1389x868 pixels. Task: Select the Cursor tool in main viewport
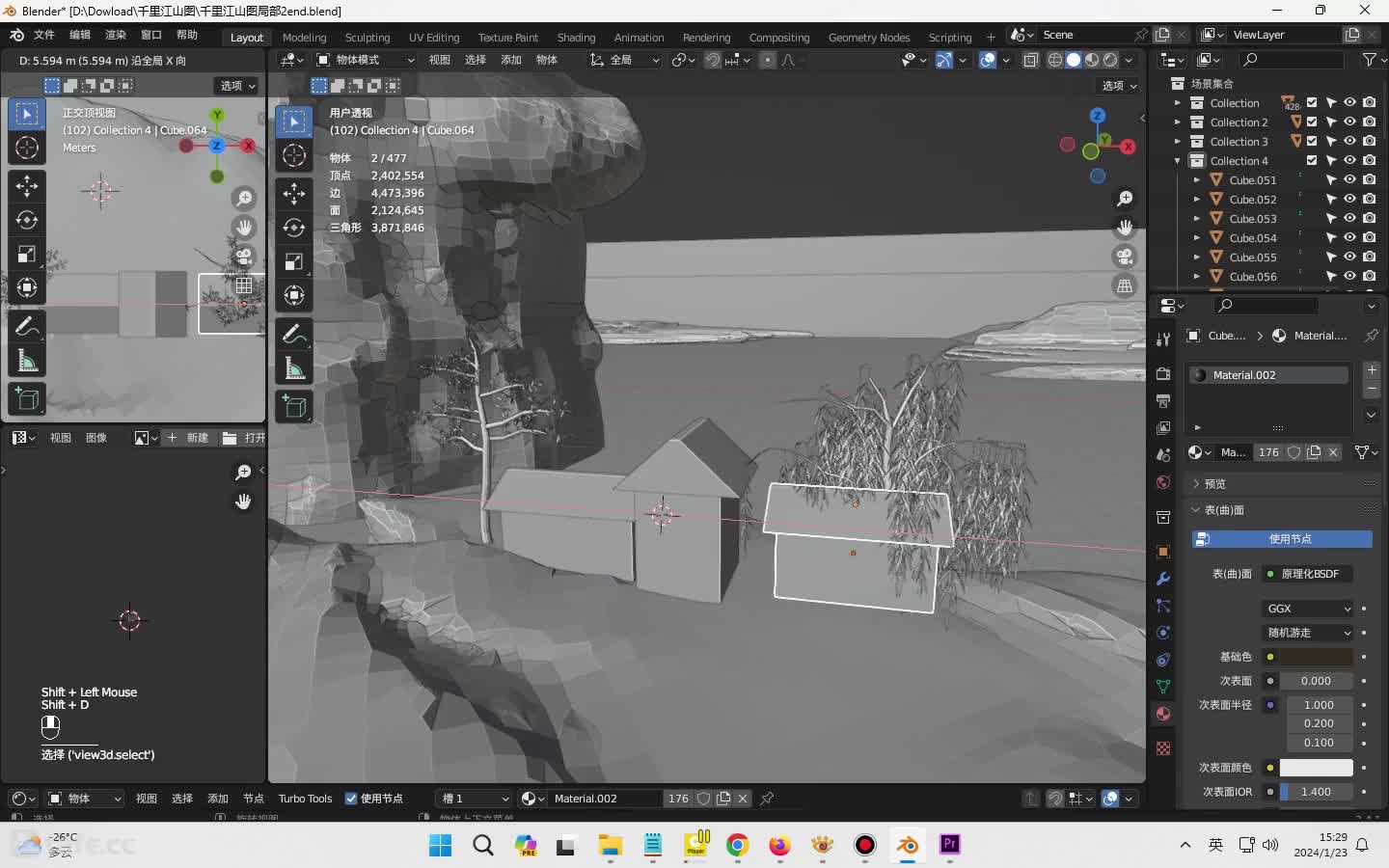[294, 155]
